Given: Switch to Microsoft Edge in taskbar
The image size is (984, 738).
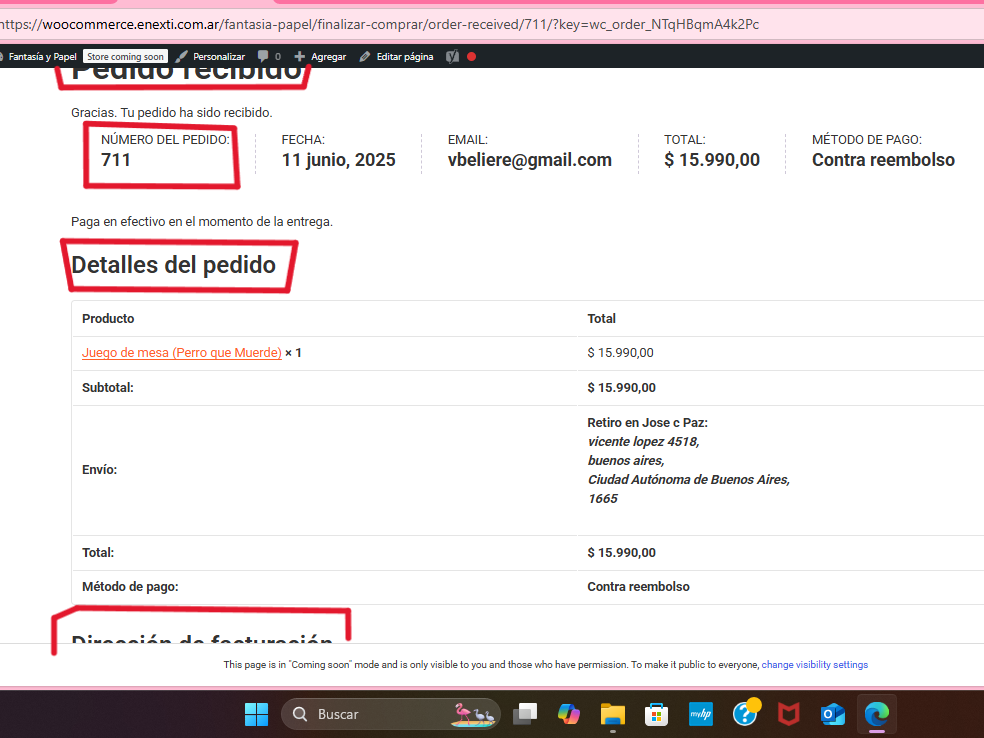Looking at the screenshot, I should [877, 714].
